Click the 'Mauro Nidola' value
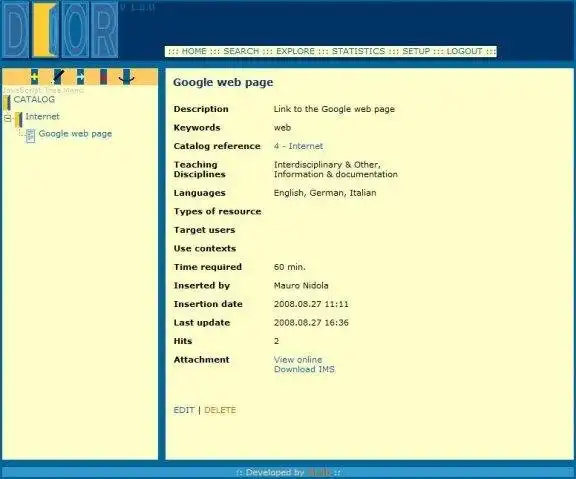This screenshot has height=479, width=576. pyautogui.click(x=301, y=285)
